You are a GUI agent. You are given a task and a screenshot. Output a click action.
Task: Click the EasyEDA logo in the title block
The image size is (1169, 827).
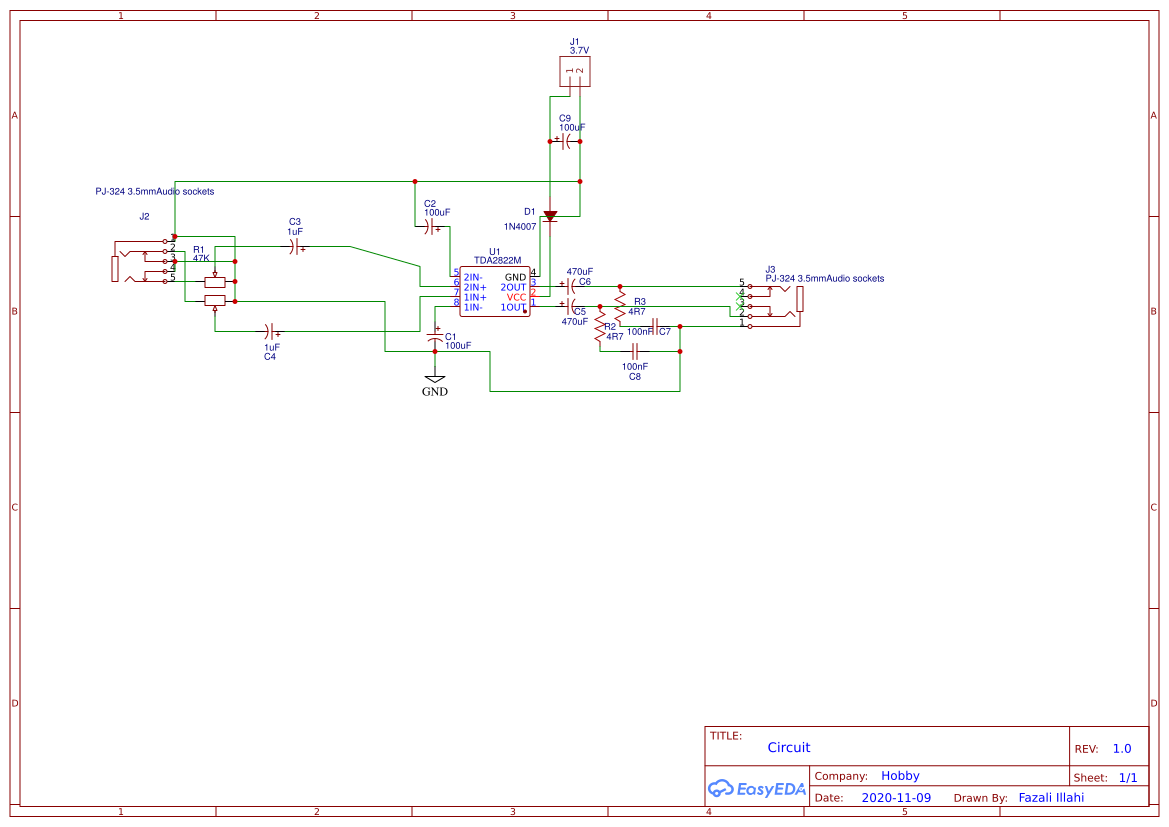point(757,788)
